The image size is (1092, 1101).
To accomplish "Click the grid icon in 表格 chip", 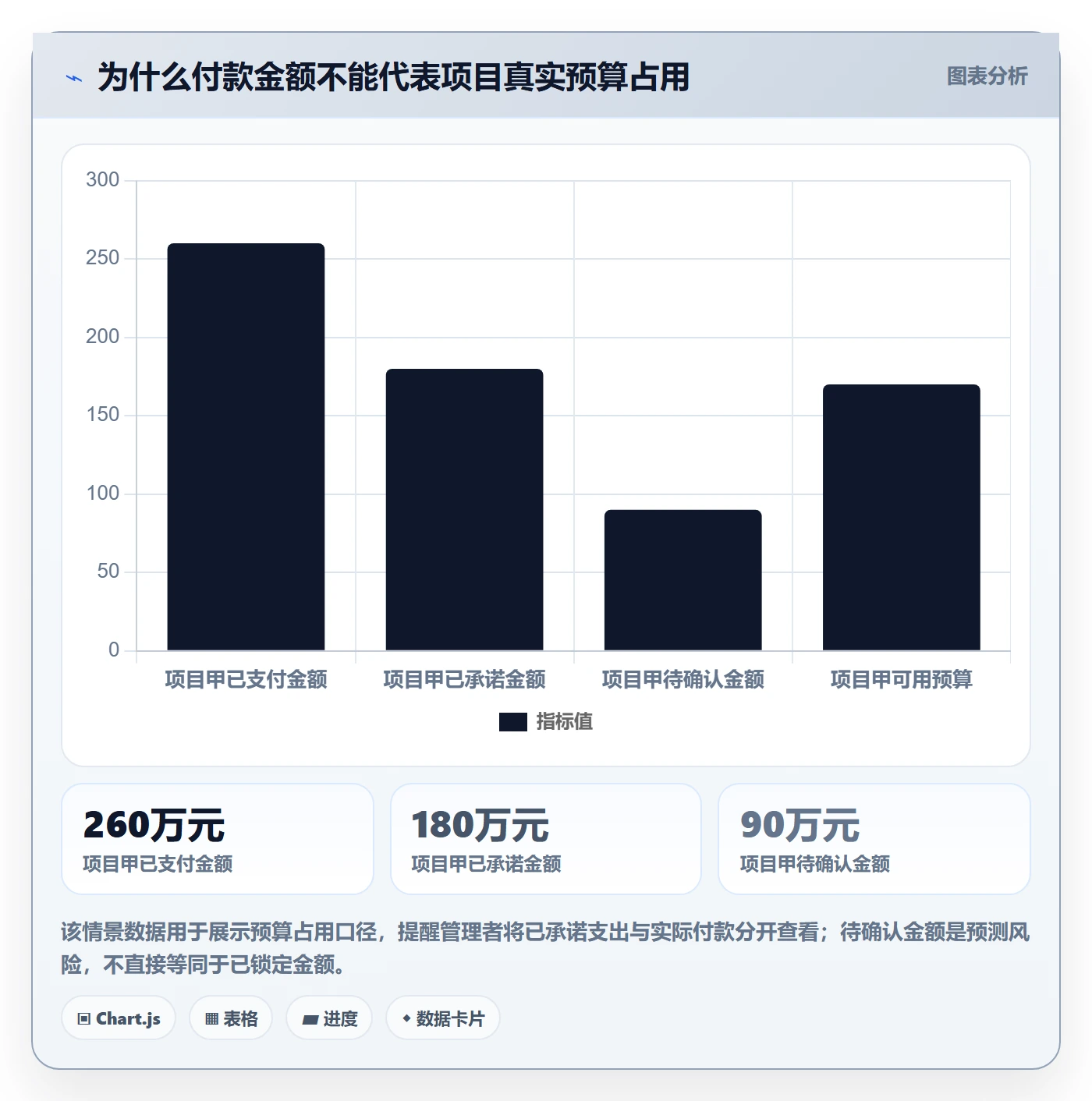I will pyautogui.click(x=211, y=1019).
